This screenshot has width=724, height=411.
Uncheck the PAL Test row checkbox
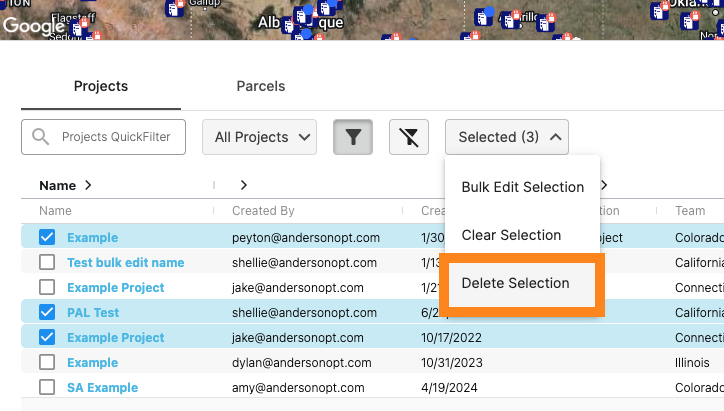point(47,312)
